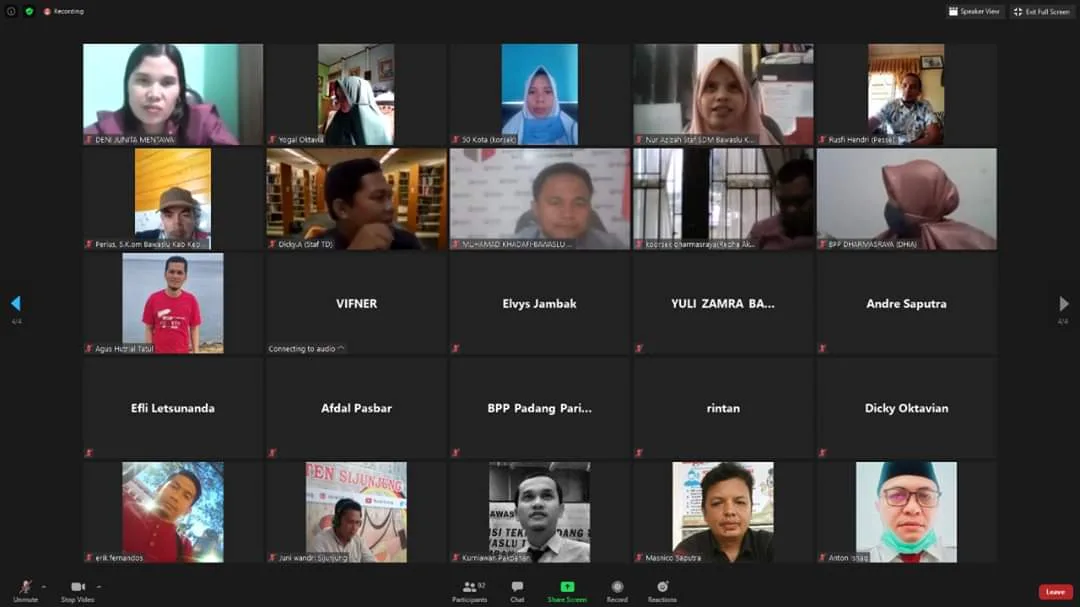Screen dimensions: 1080x607
Task: Expand the Connecting to audio status on VIFNER
Action: [x=342, y=349]
